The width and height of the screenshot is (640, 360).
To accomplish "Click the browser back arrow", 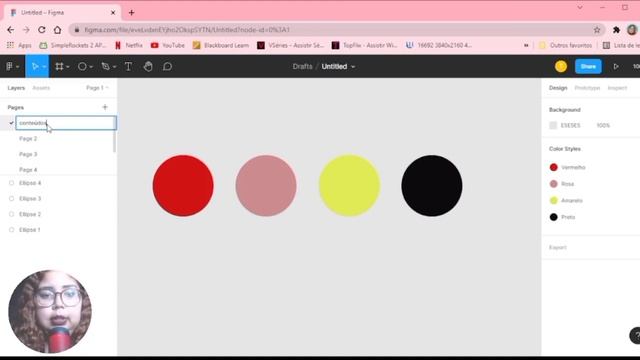I will 11,30.
